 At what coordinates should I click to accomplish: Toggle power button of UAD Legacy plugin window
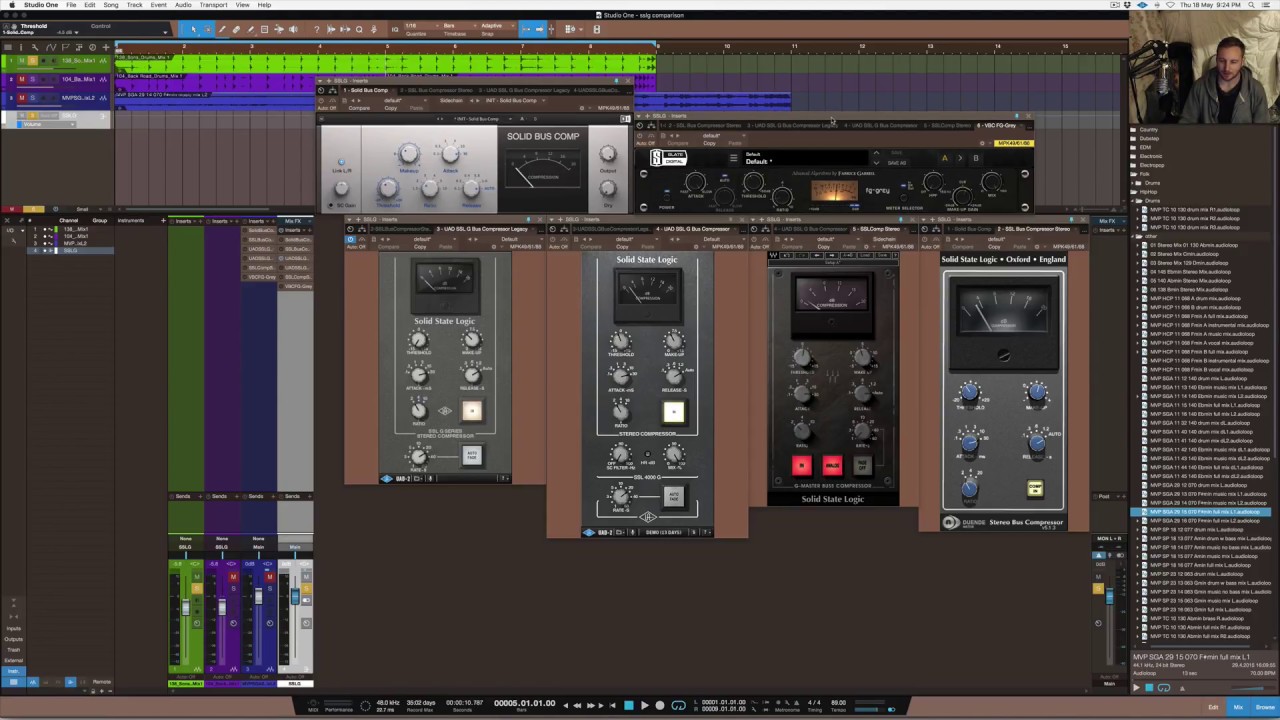351,239
